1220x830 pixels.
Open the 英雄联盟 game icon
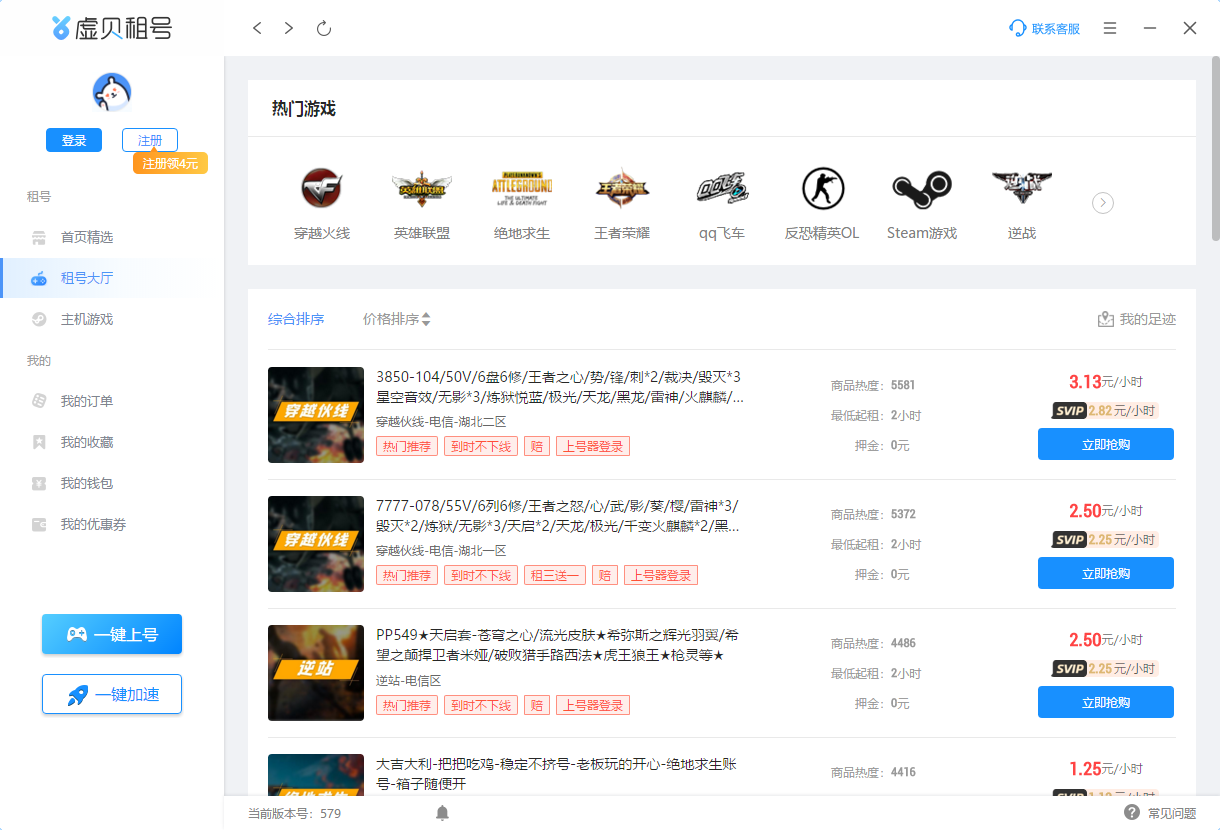click(x=421, y=189)
